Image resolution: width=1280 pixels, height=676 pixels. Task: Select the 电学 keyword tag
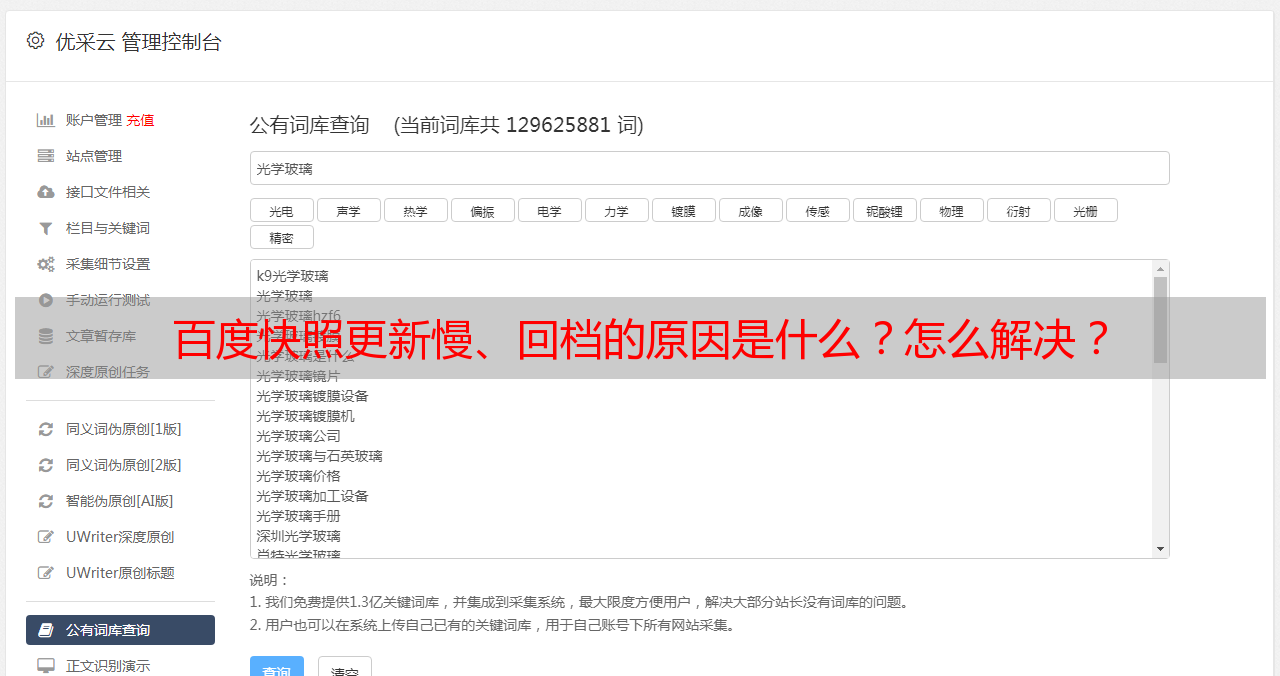[549, 210]
